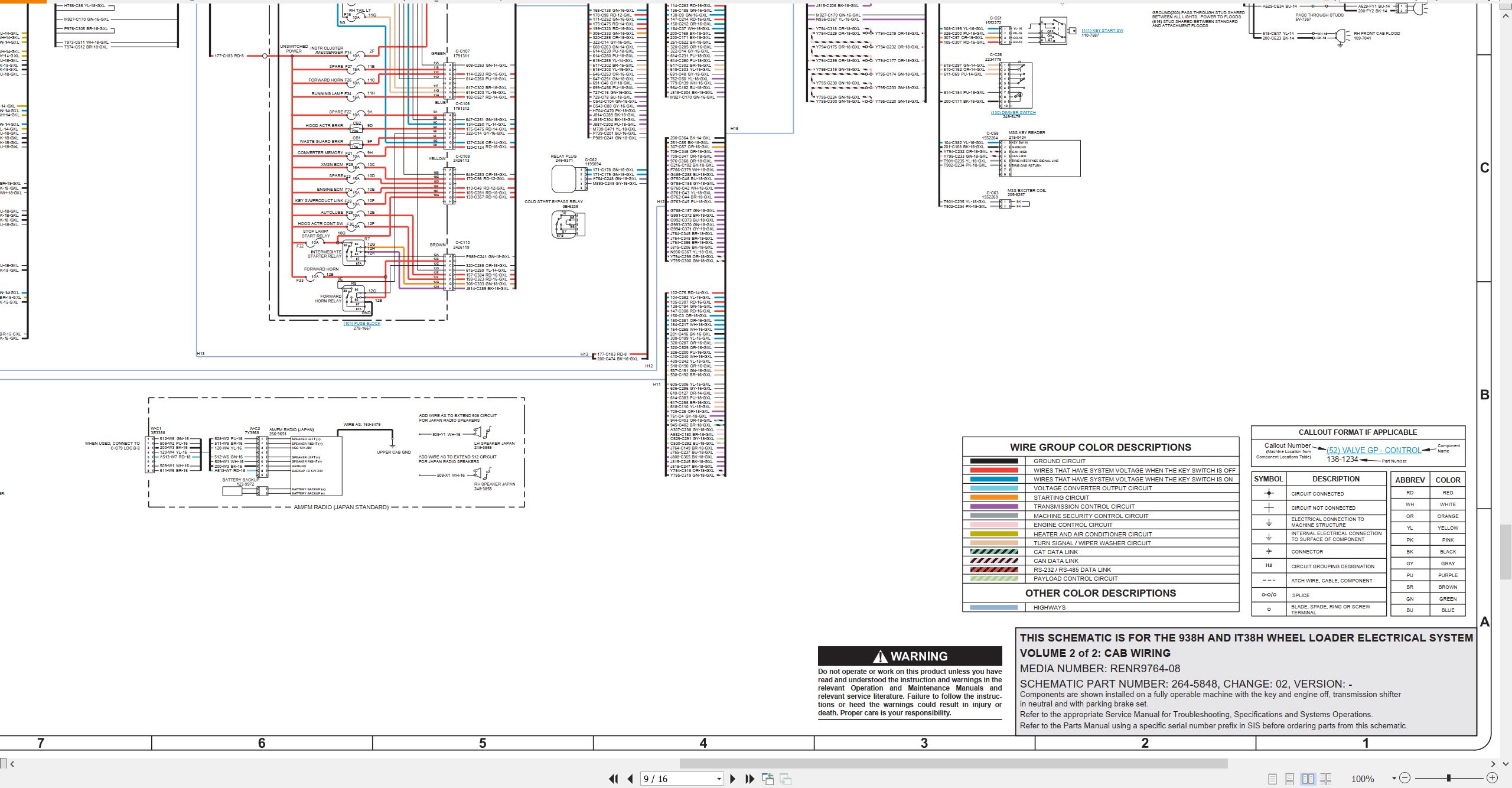Click the orange Starting Circuit color swatch
Image resolution: width=1512 pixels, height=788 pixels.
click(x=994, y=498)
